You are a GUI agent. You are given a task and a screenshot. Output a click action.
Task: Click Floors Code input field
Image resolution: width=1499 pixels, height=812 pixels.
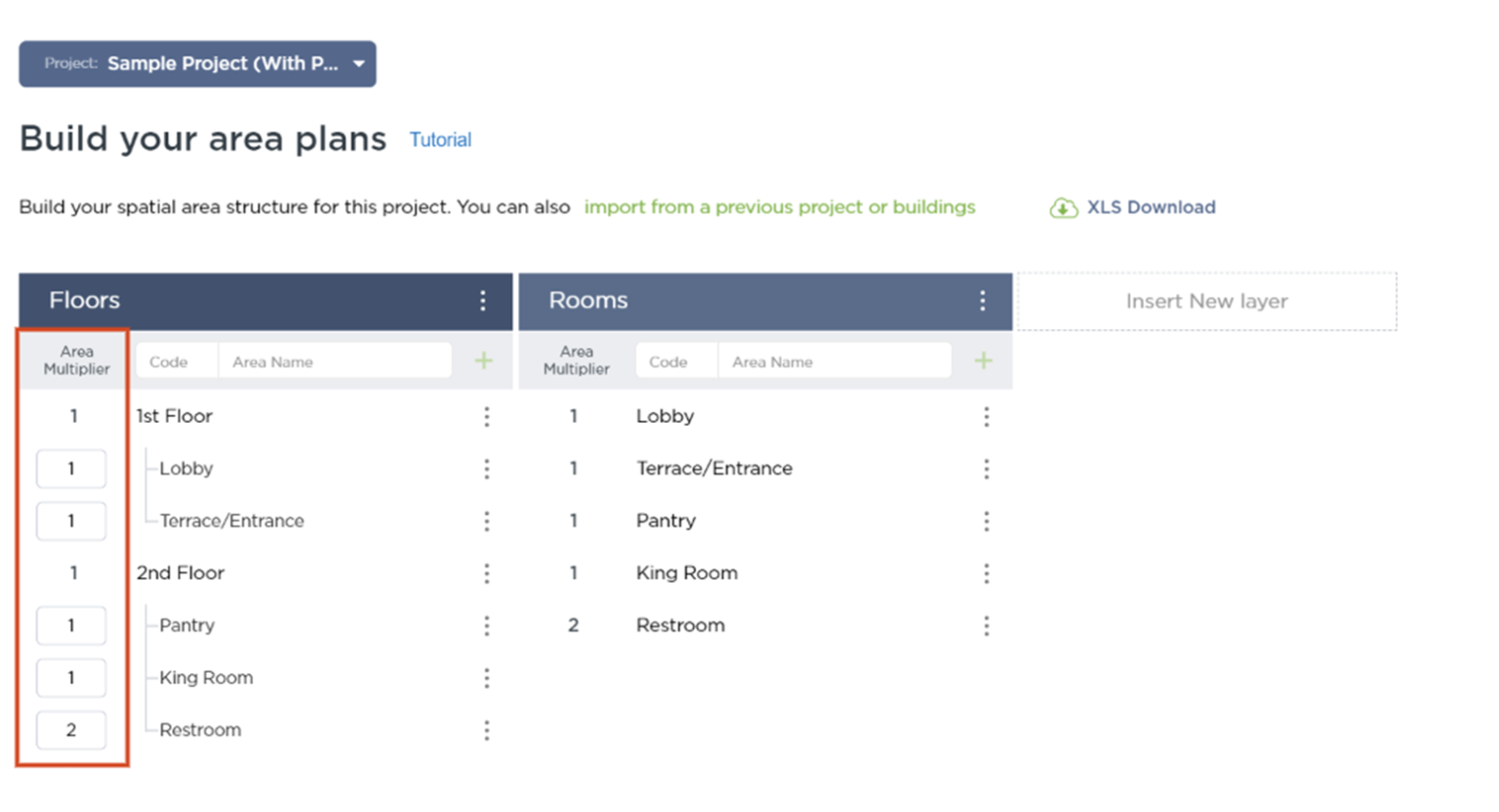(x=177, y=362)
